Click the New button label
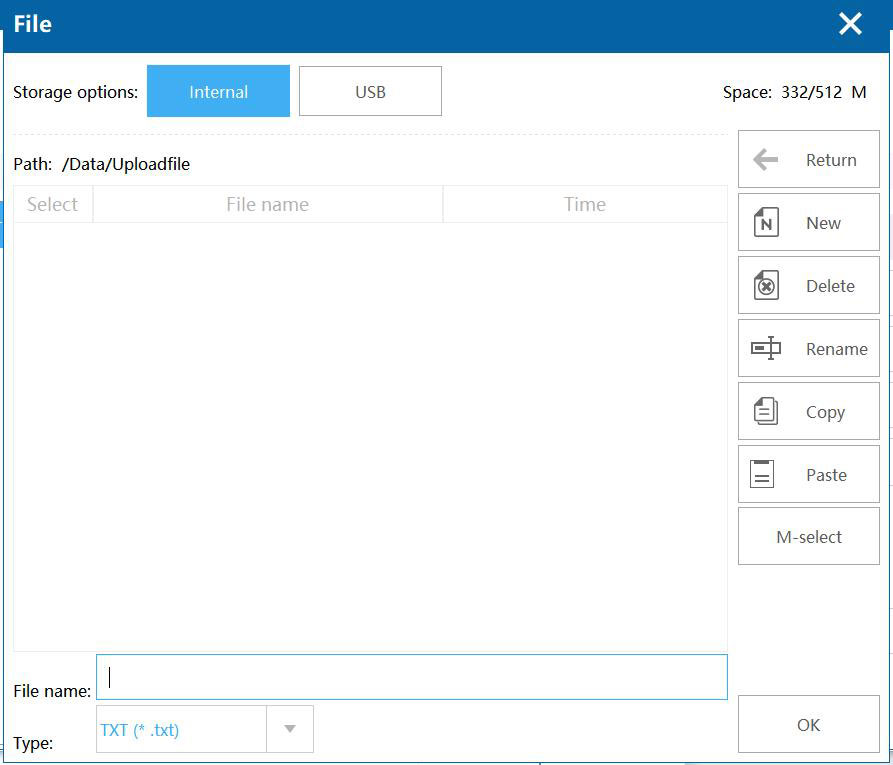The image size is (893, 765). click(824, 223)
